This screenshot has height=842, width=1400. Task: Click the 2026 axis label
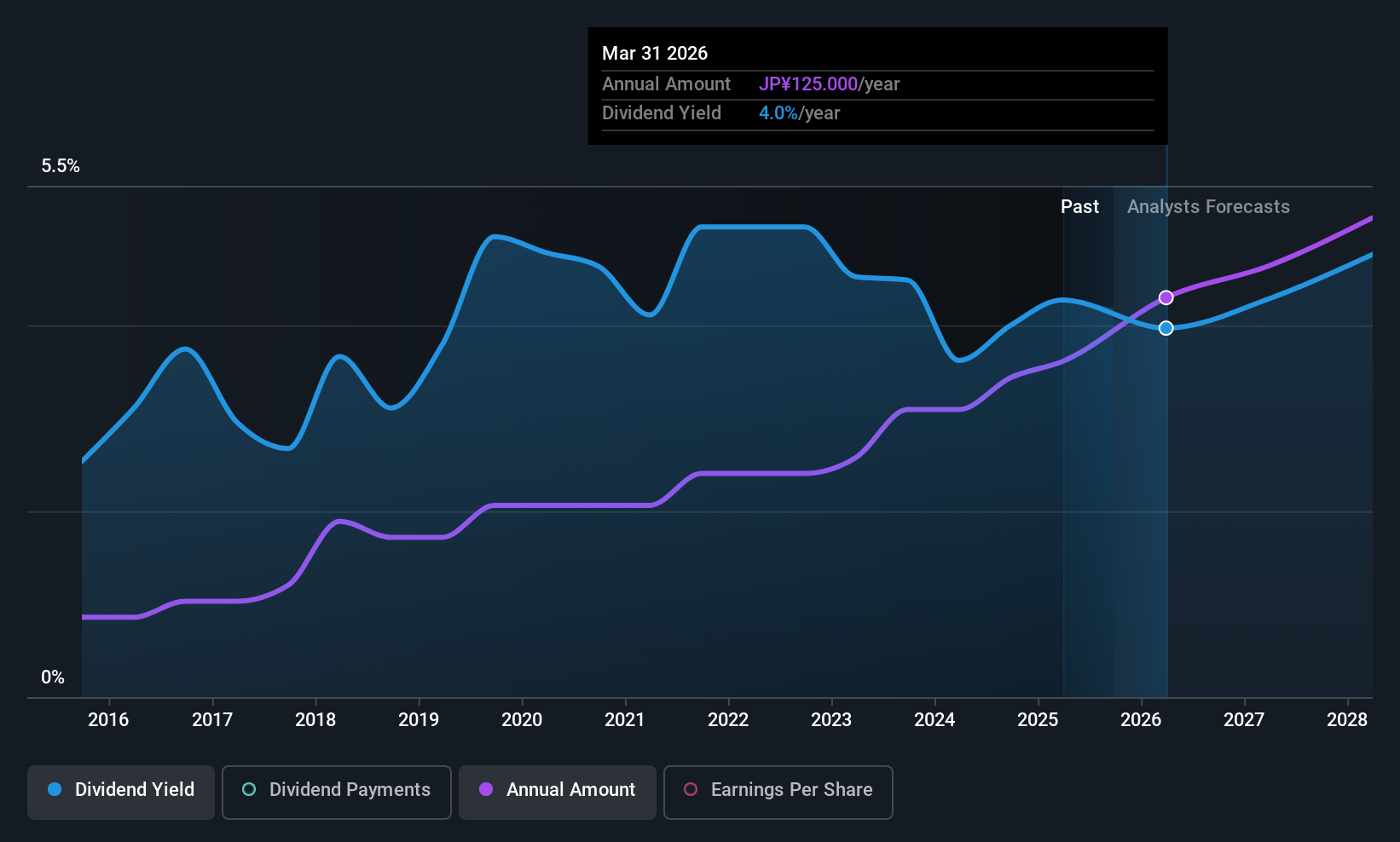tap(1141, 720)
